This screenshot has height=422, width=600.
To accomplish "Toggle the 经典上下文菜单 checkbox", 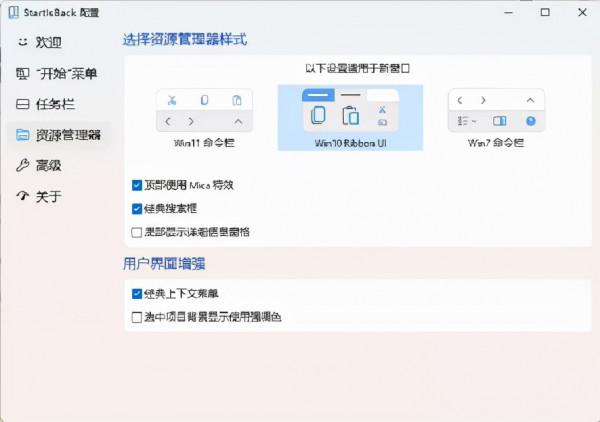I will 137,294.
